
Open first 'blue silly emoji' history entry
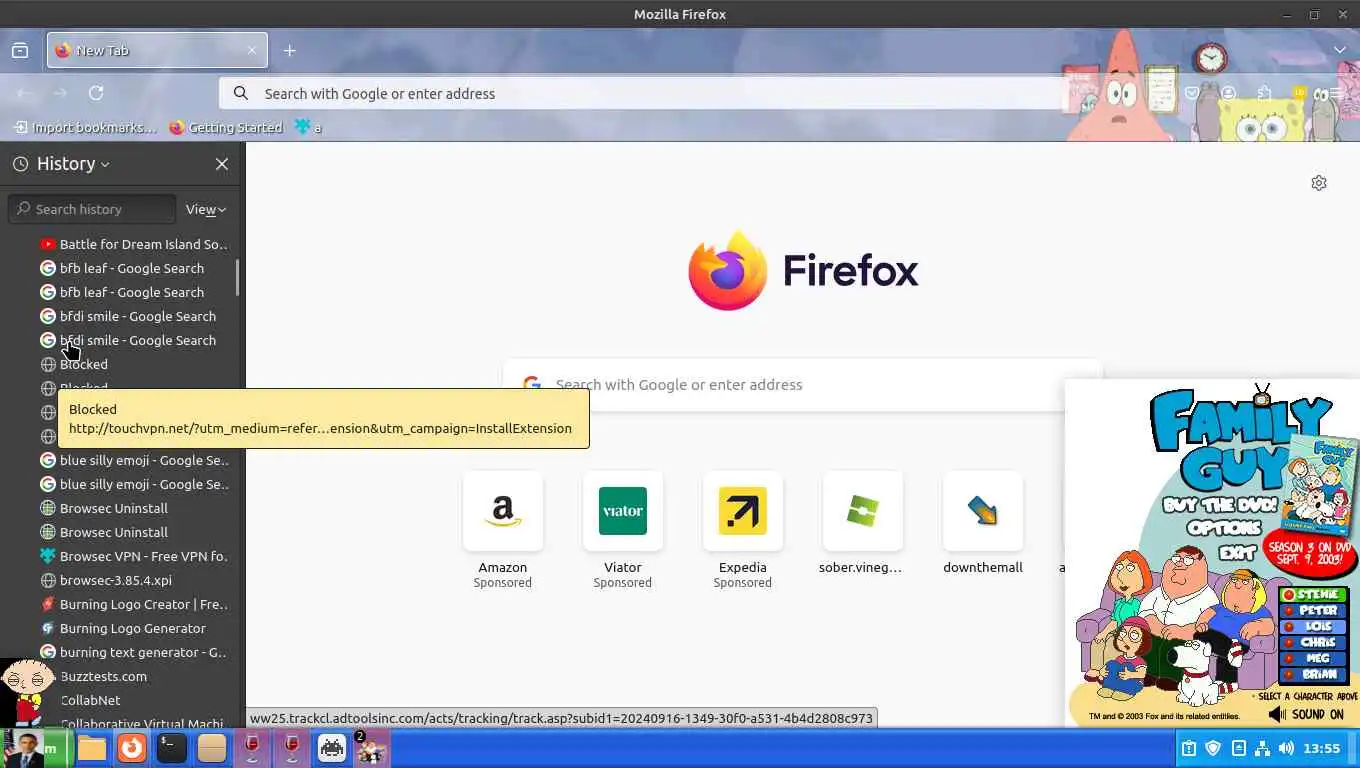pyautogui.click(x=134, y=460)
